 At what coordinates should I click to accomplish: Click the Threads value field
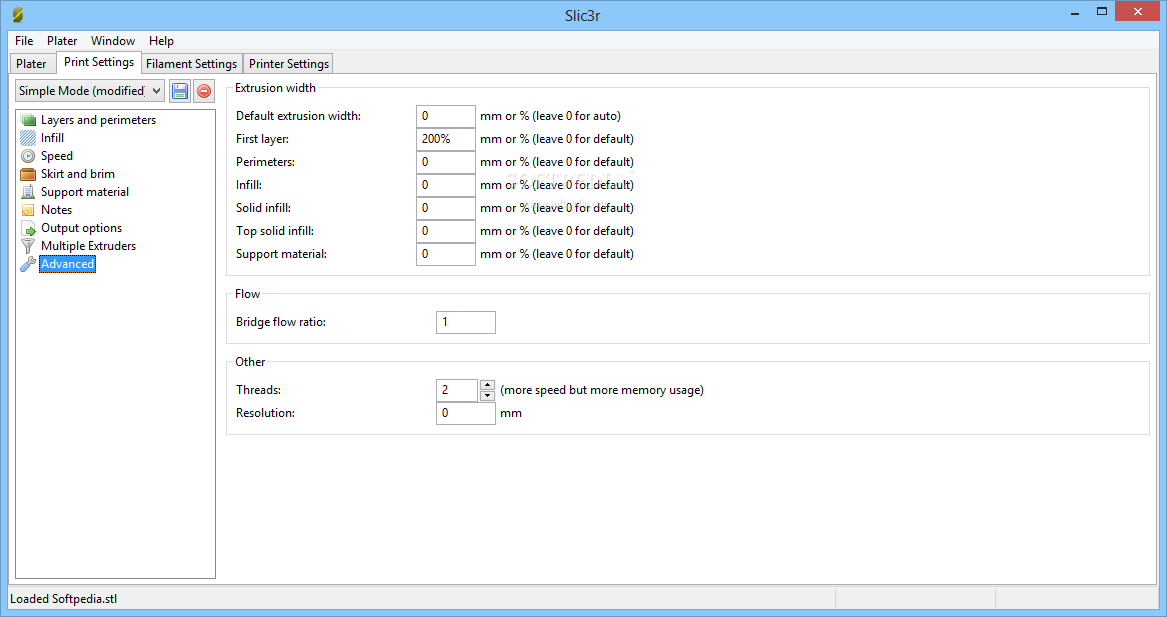(x=457, y=390)
